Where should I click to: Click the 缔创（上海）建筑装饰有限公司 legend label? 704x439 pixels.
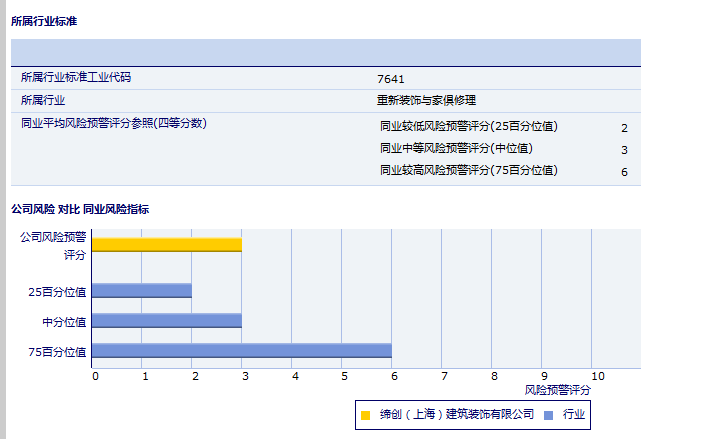click(456, 414)
